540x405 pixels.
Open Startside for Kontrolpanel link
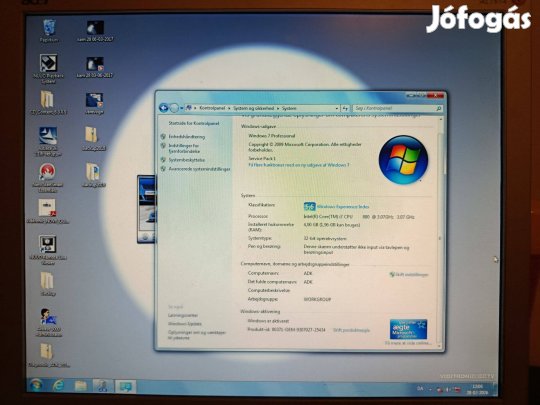[194, 123]
